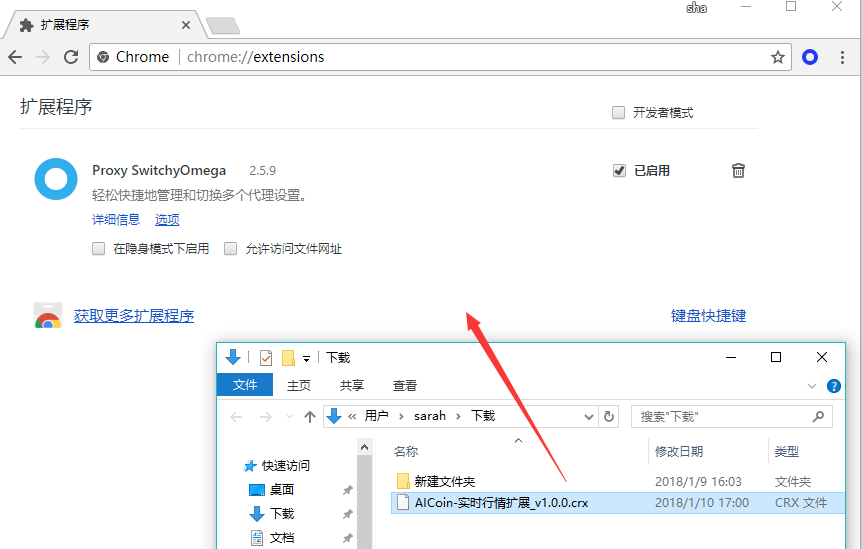Viewport: 863px width, 549px height.
Task: Uncheck the 已启用 checkbox
Action: click(619, 171)
